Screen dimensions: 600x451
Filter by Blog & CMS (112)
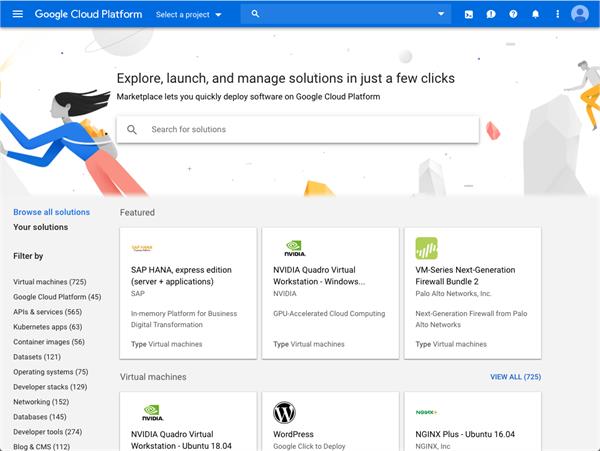click(42, 446)
